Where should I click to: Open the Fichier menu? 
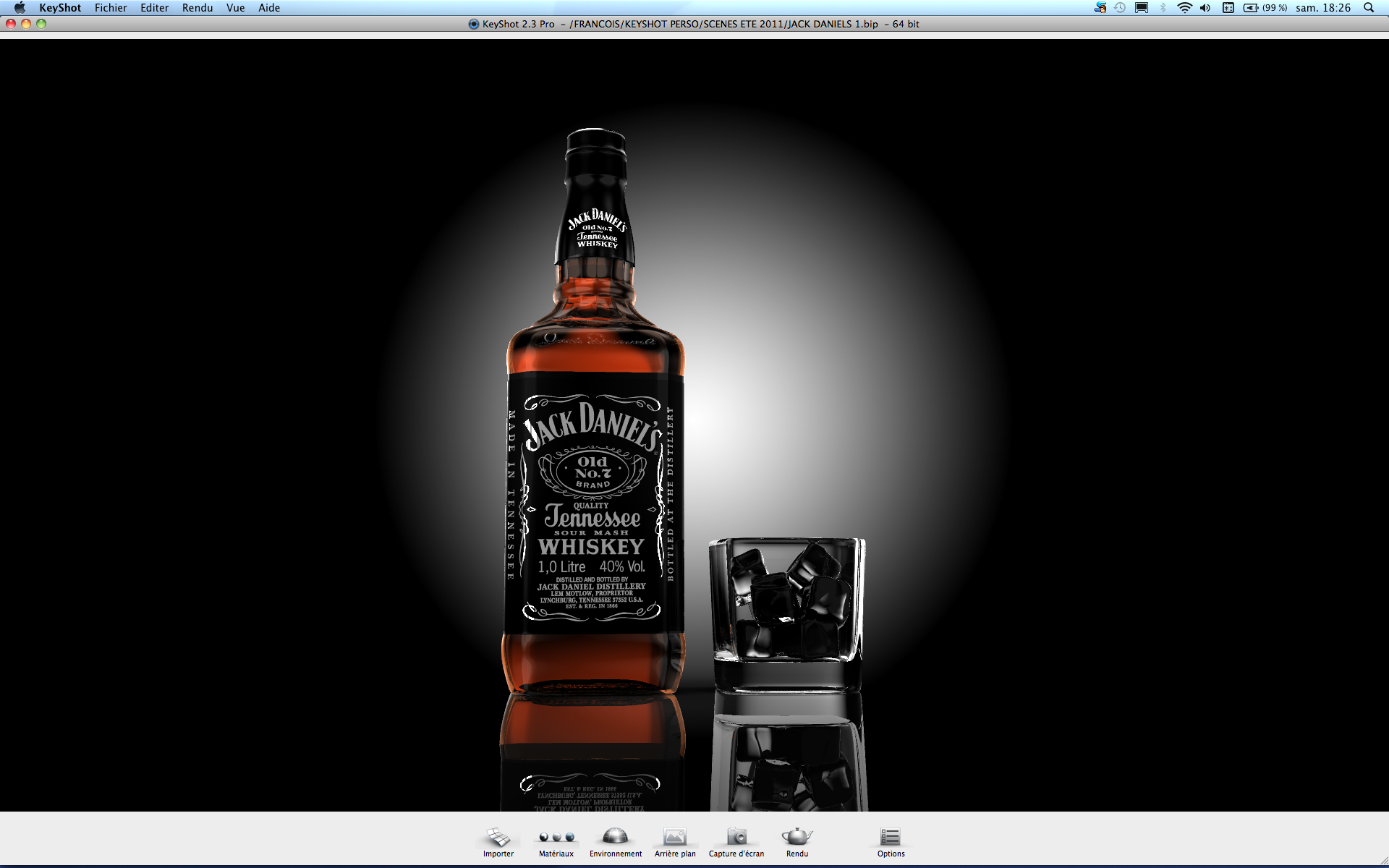[x=111, y=8]
